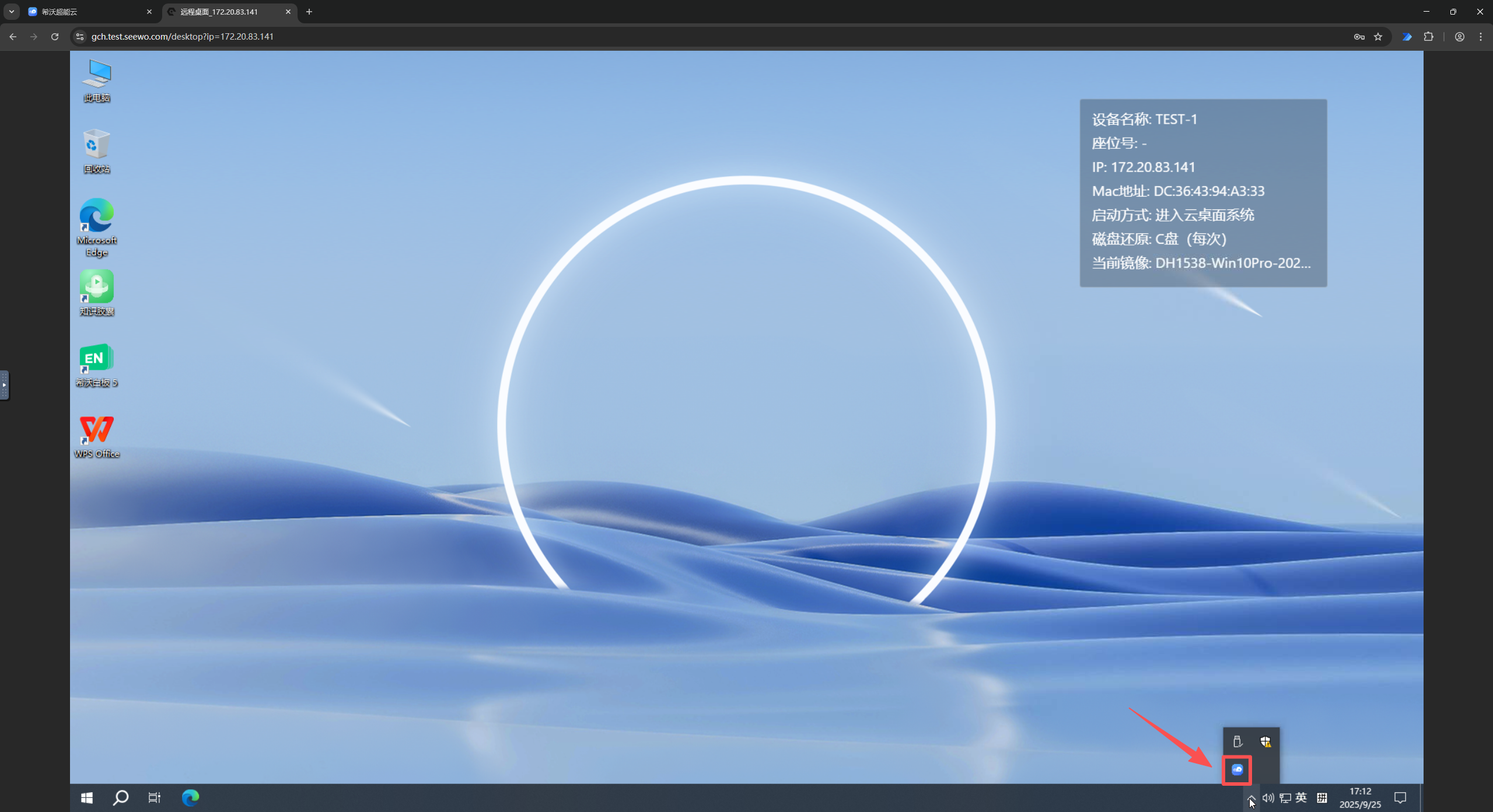Launch the 希沃白板 5 desktop shortcut
Screen dimensions: 1493x812
click(97, 365)
